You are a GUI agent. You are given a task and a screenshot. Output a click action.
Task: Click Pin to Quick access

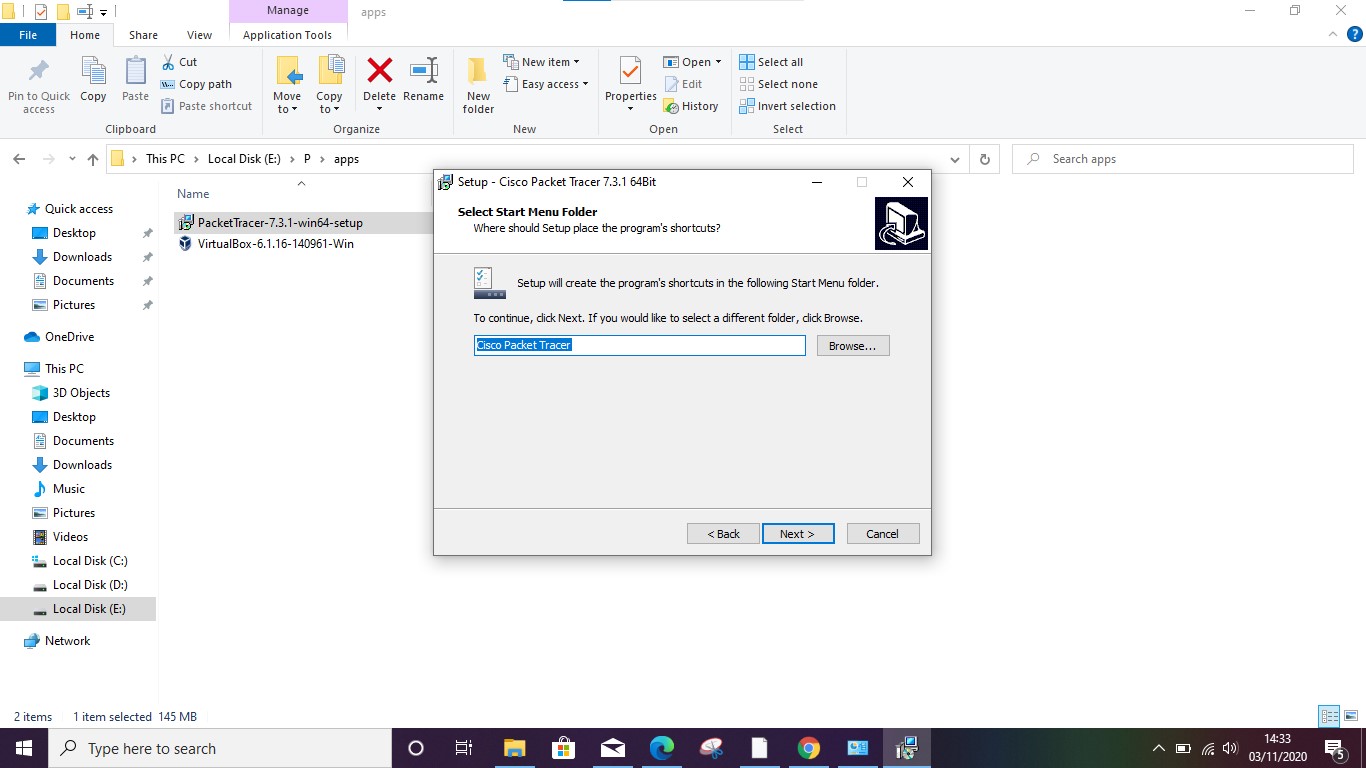38,83
